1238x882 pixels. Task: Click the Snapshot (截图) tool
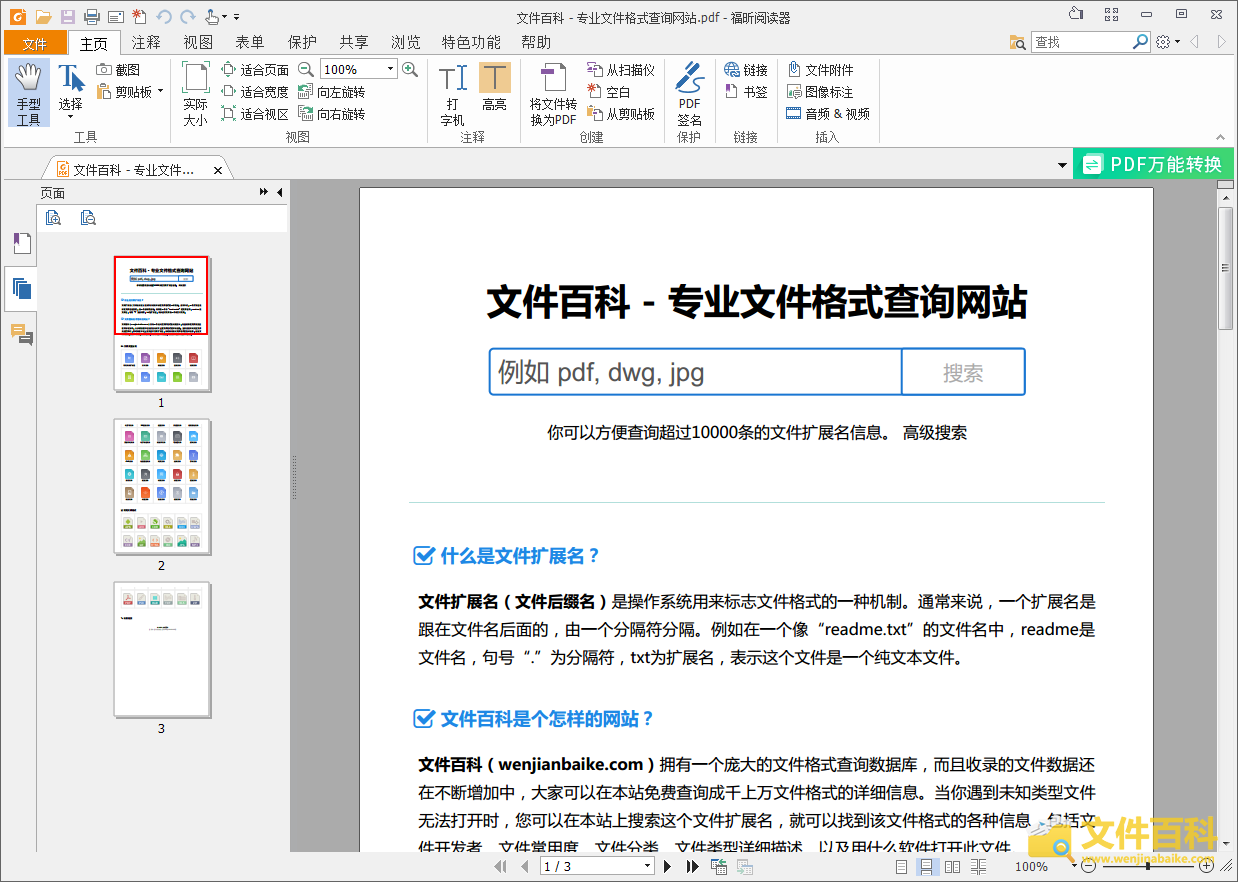click(x=119, y=70)
